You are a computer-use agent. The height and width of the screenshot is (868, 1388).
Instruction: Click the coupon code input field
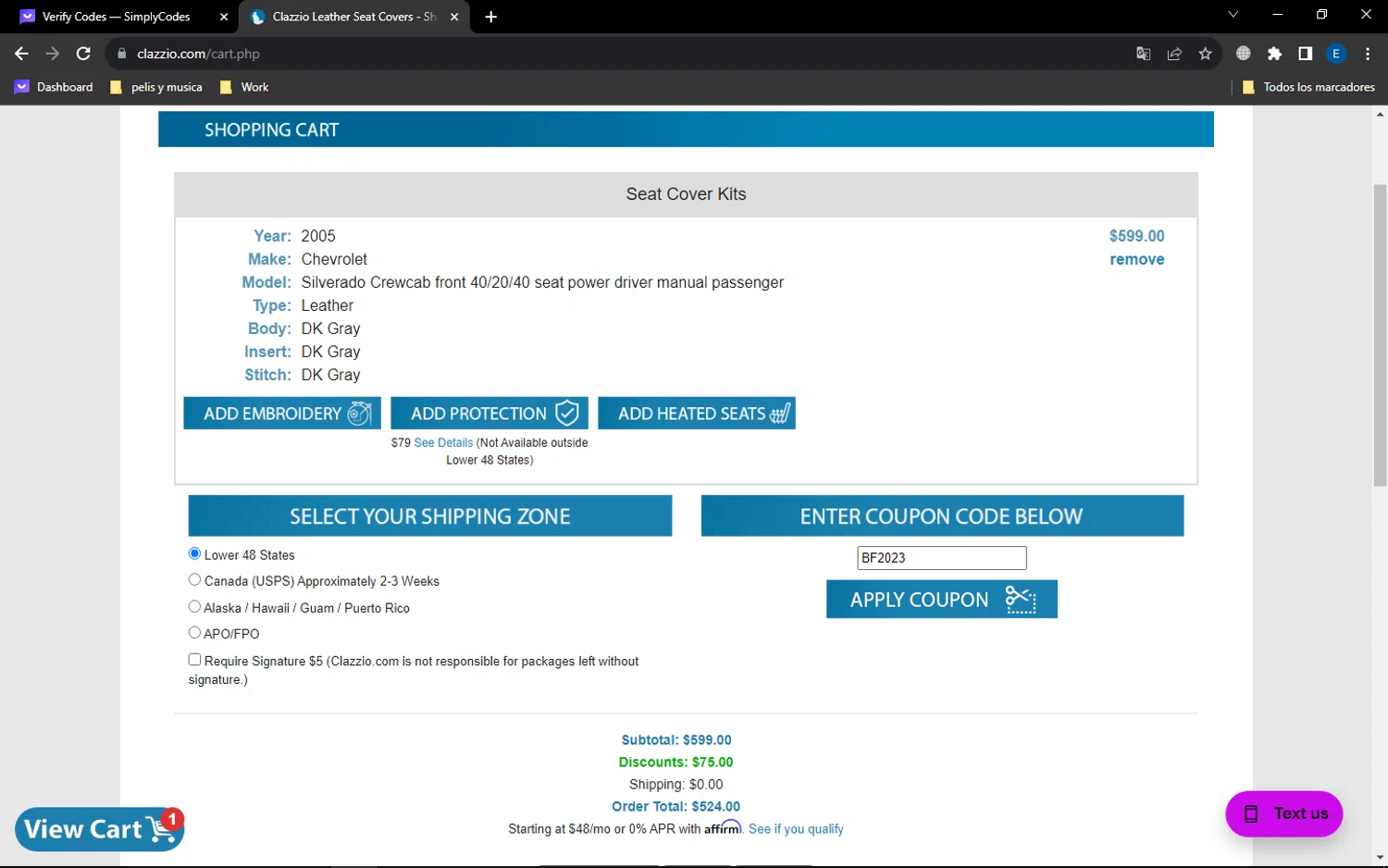click(942, 558)
